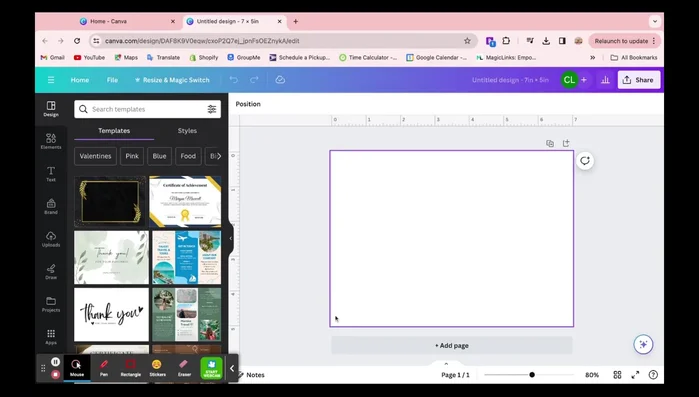Choose the script Thank you template
699x397 pixels.
pyautogui.click(x=111, y=315)
